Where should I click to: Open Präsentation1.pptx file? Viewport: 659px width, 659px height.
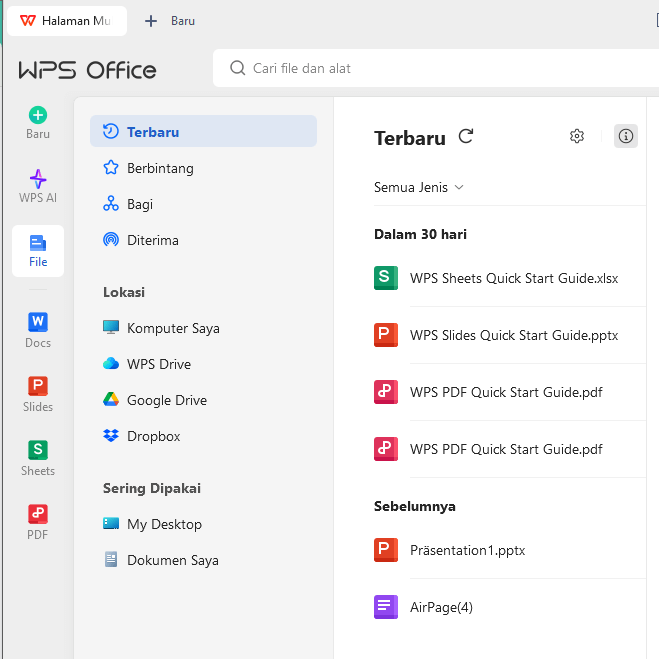pyautogui.click(x=467, y=551)
